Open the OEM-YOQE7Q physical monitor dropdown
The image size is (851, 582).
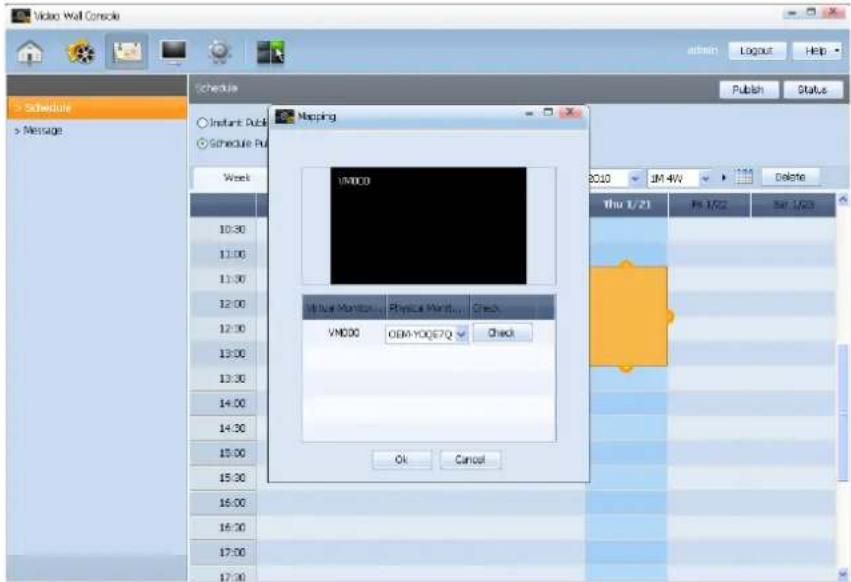click(x=461, y=333)
